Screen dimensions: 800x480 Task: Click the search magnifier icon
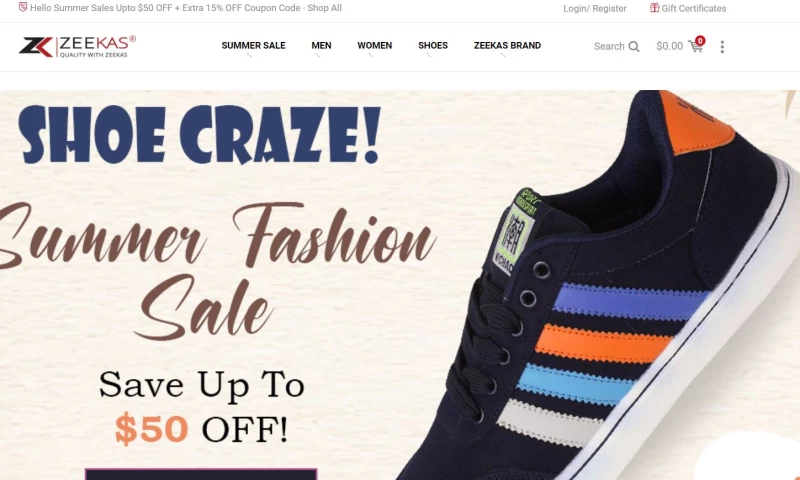pos(634,46)
